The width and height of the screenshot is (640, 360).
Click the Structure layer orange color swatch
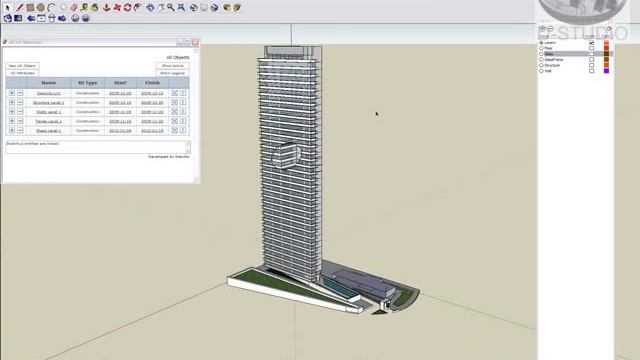click(x=607, y=65)
